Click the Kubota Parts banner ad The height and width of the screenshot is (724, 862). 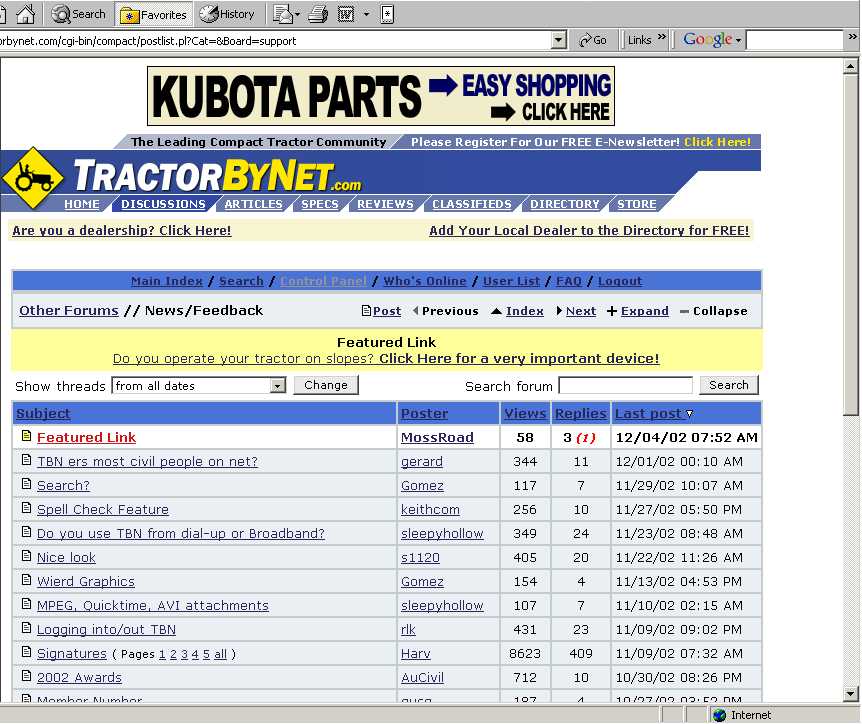point(380,96)
